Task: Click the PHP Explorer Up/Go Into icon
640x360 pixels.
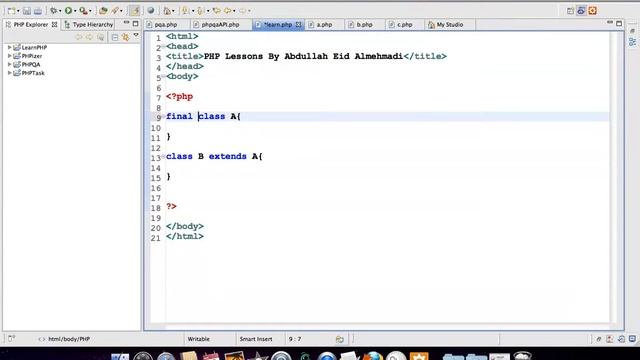Action: pyautogui.click(x=100, y=38)
